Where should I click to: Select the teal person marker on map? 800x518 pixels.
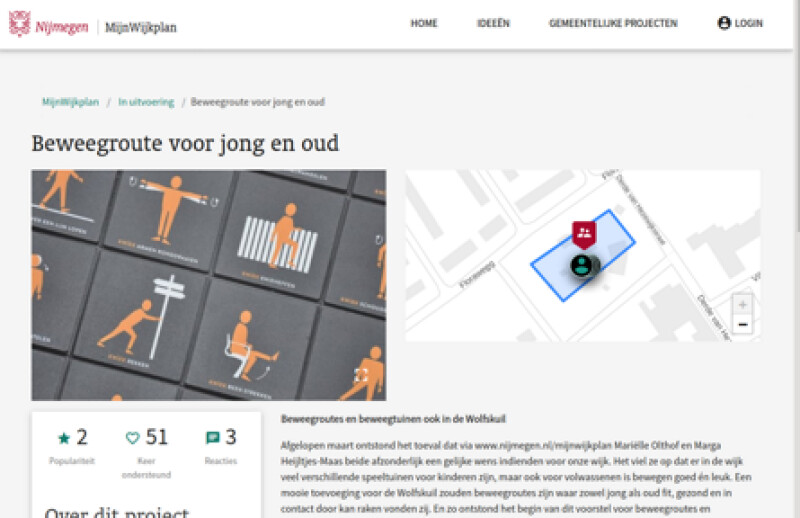click(582, 265)
